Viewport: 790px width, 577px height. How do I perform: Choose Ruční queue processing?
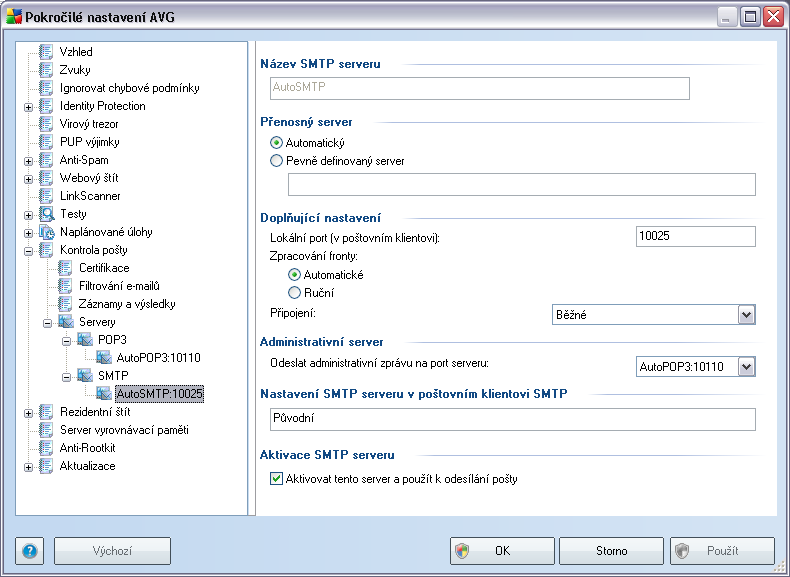[294, 293]
